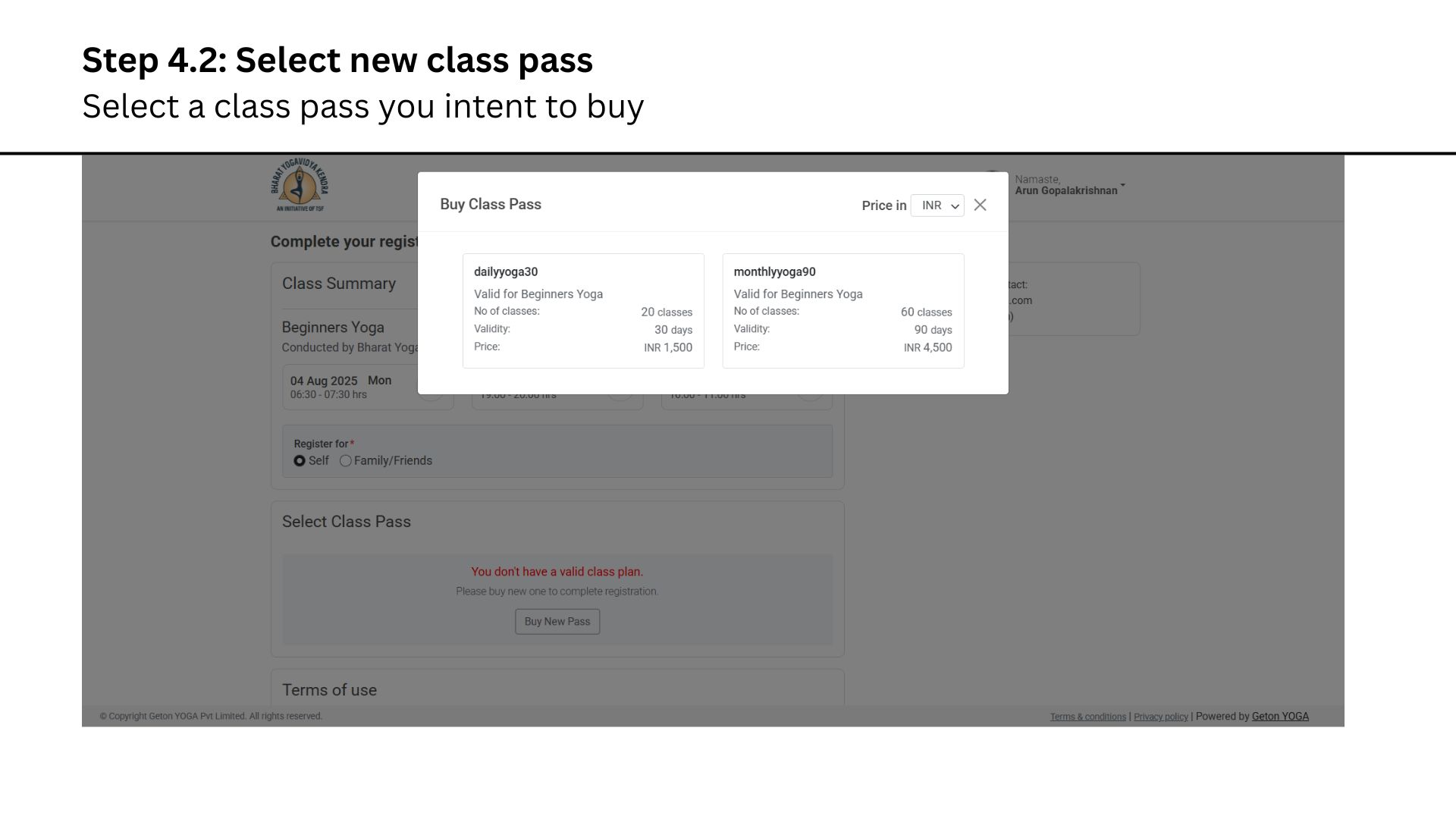Open the Terms & conditions link
The width and height of the screenshot is (1456, 819).
click(x=1087, y=717)
